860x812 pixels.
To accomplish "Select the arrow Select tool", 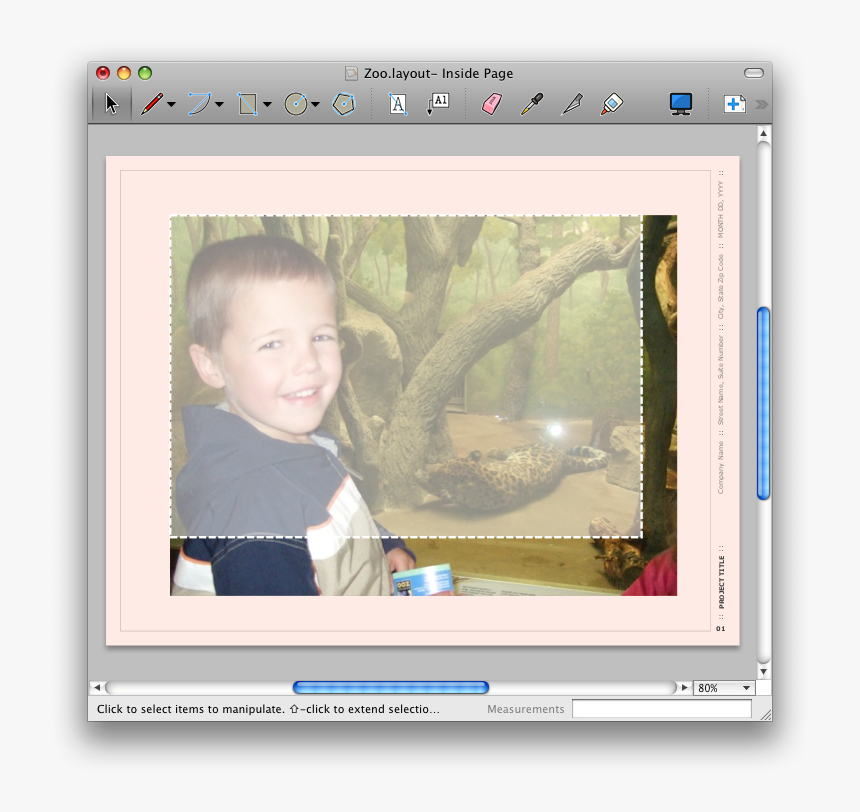I will [x=112, y=104].
